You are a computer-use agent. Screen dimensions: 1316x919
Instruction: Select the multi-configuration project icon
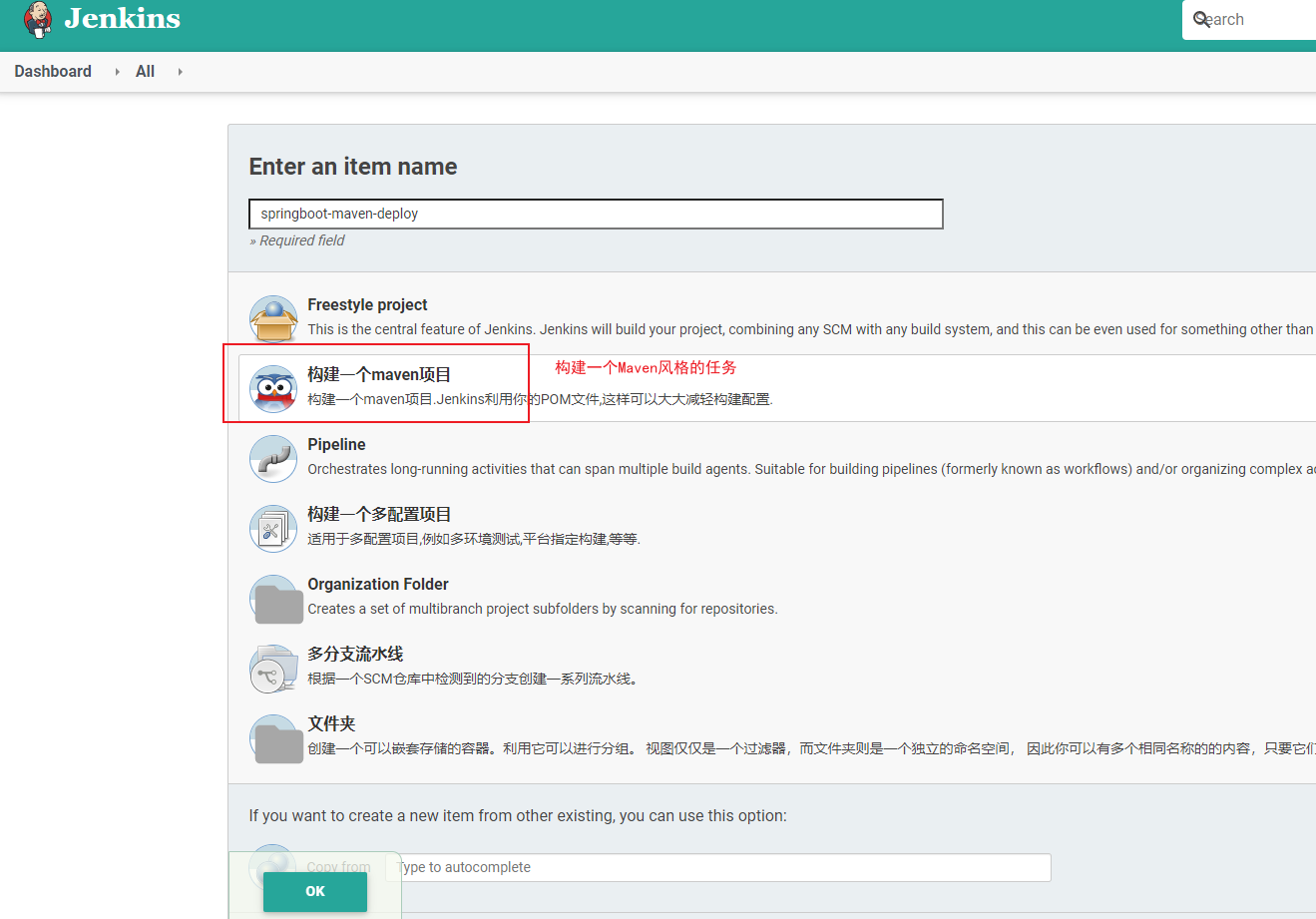[x=273, y=528]
